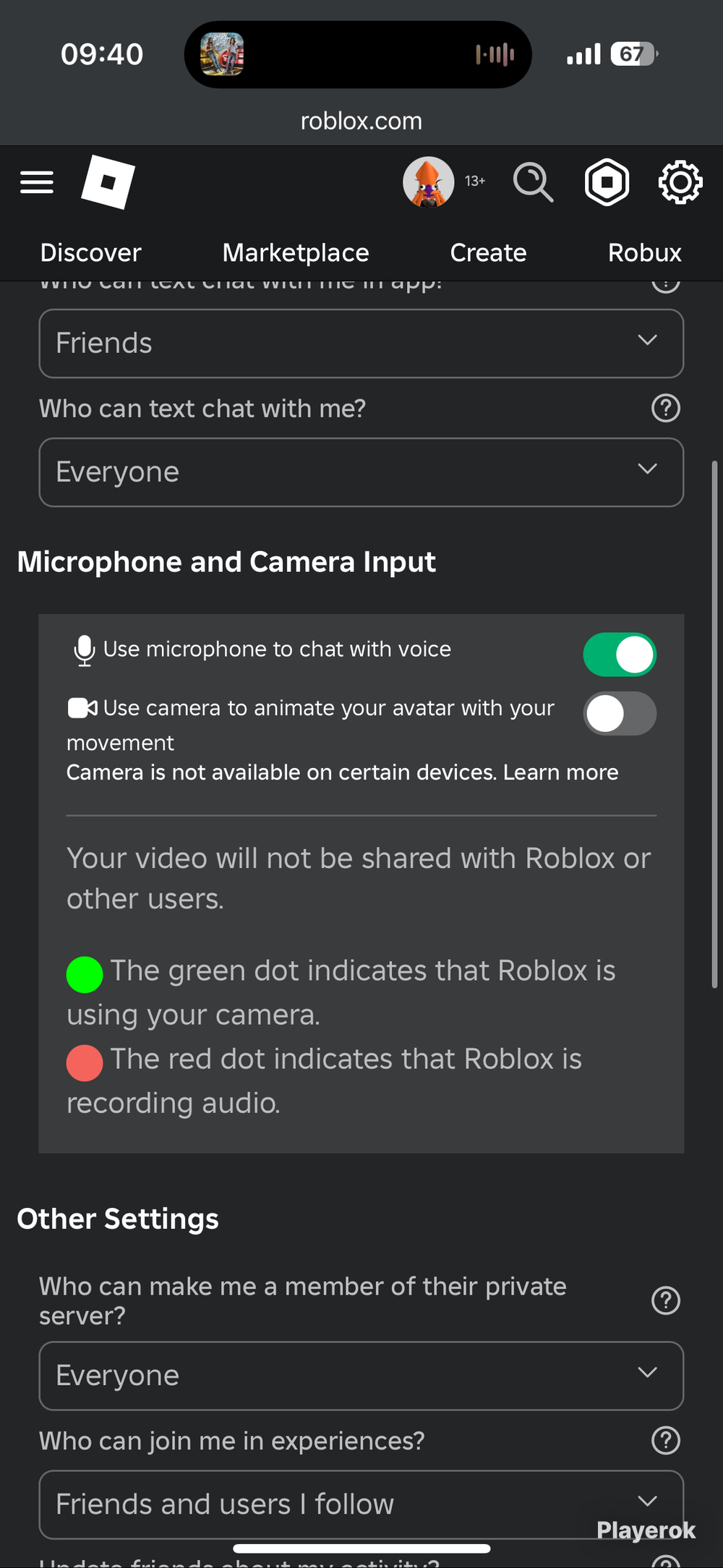Show help for 'Who can join me in experiences?'

[x=666, y=1441]
